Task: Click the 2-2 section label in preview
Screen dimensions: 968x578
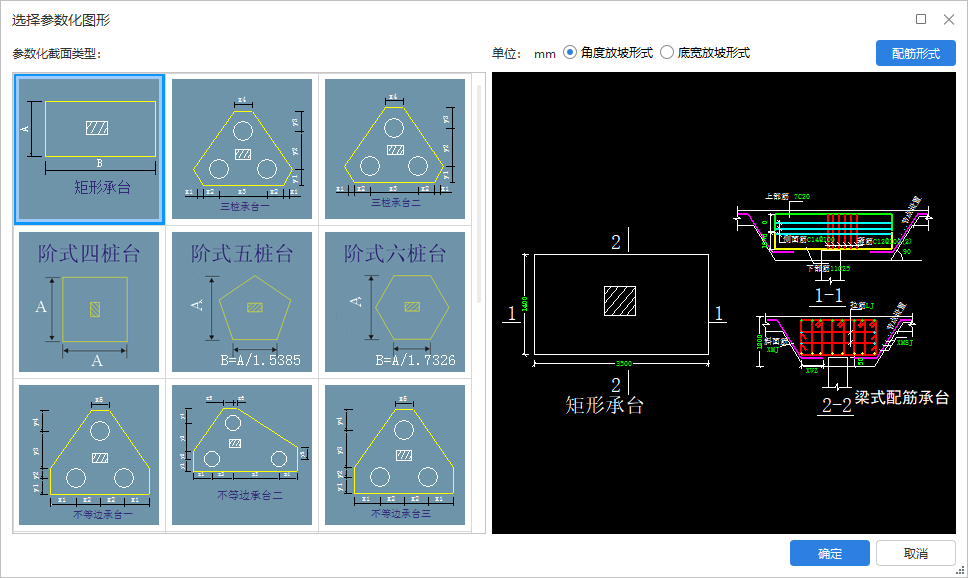Action: pos(837,405)
